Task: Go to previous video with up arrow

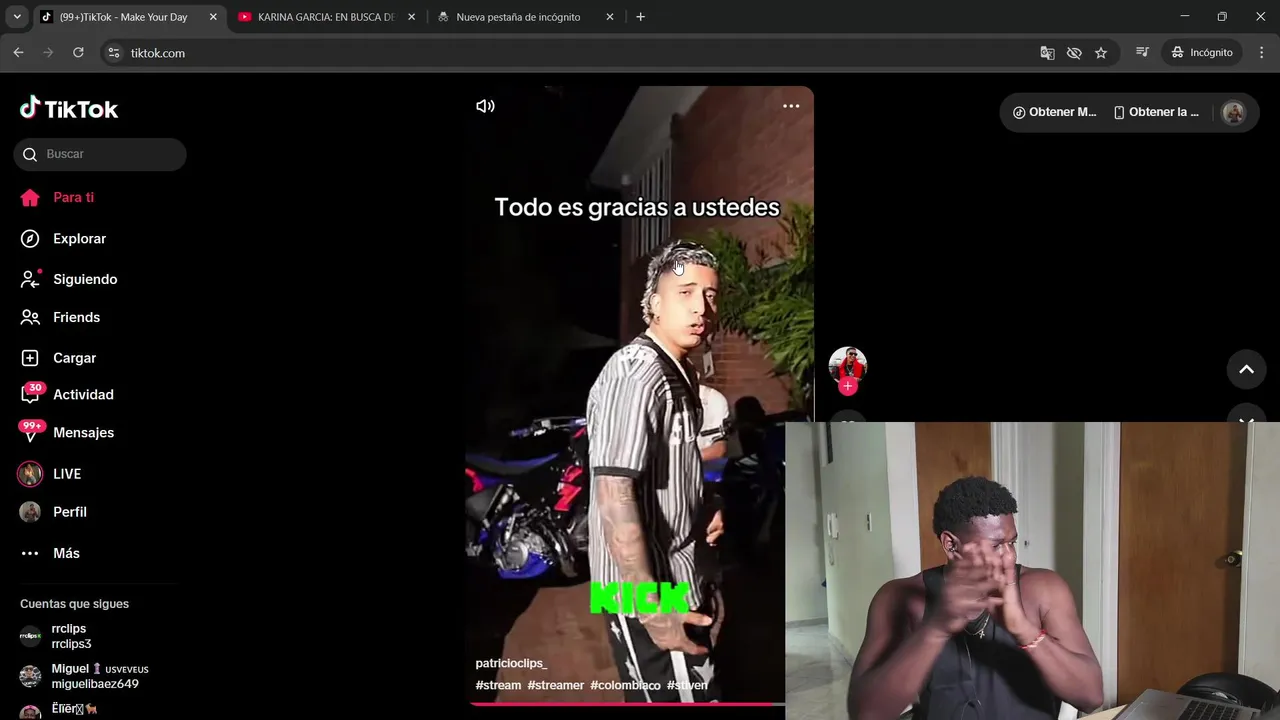Action: coord(1246,369)
